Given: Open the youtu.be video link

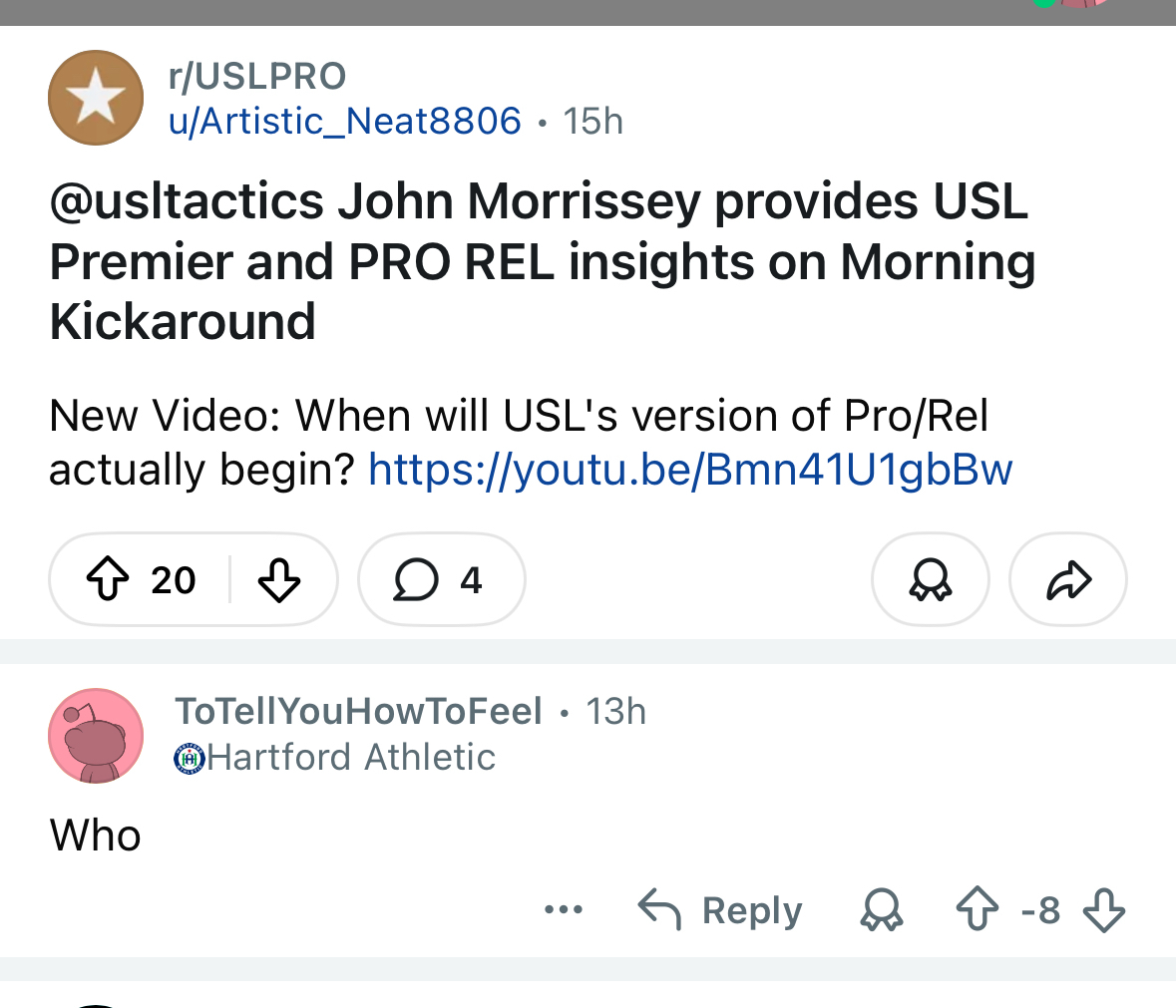Looking at the screenshot, I should click(x=690, y=470).
